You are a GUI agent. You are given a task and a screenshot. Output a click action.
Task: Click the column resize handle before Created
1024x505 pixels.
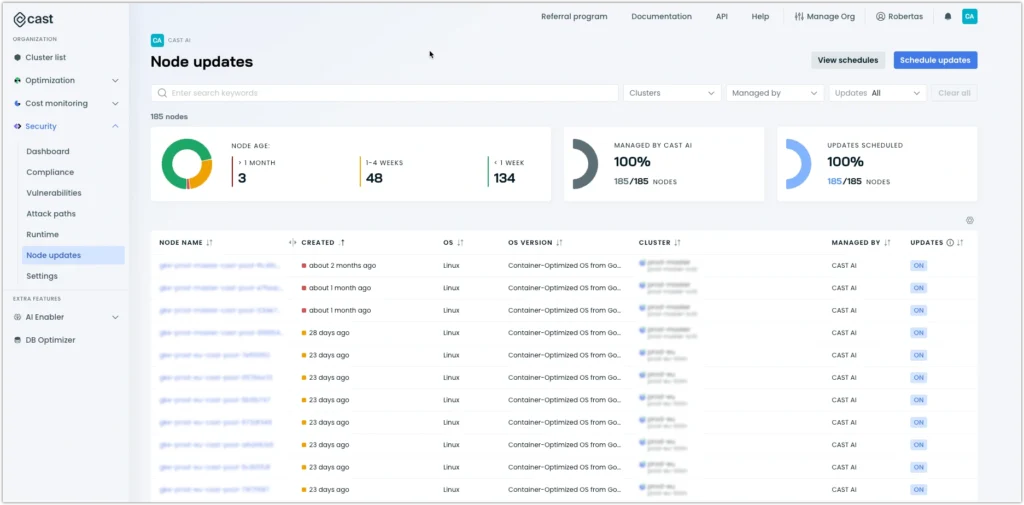292,242
